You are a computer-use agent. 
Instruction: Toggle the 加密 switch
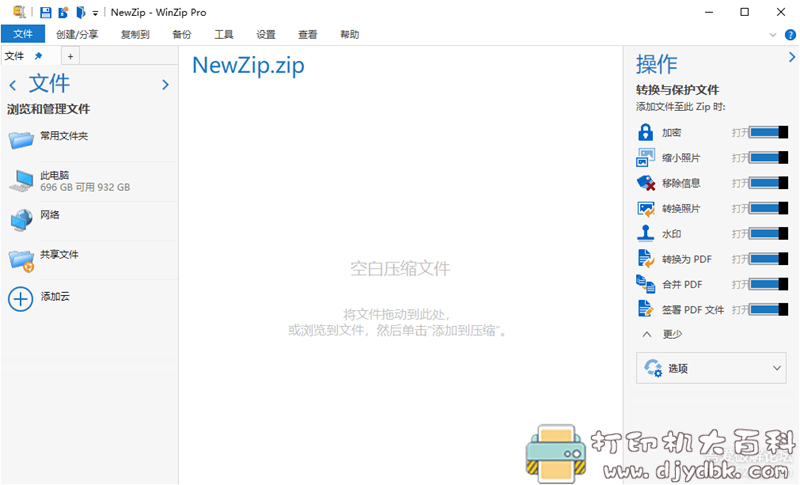tap(768, 132)
